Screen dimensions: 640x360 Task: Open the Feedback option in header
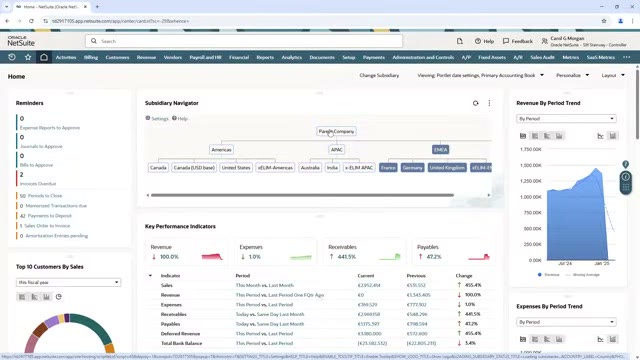coord(518,41)
